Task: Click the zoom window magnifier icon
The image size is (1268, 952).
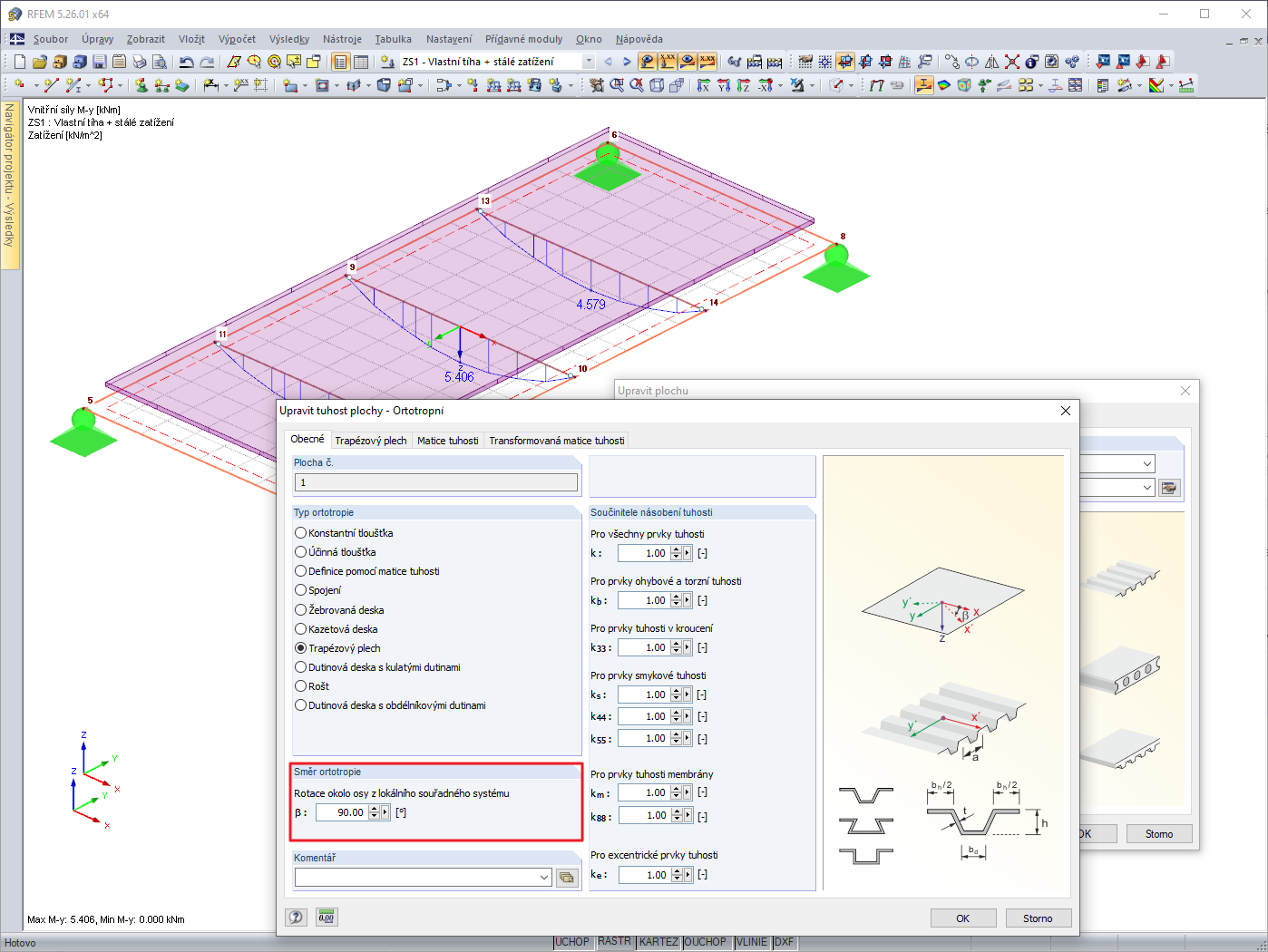Action: (x=617, y=85)
